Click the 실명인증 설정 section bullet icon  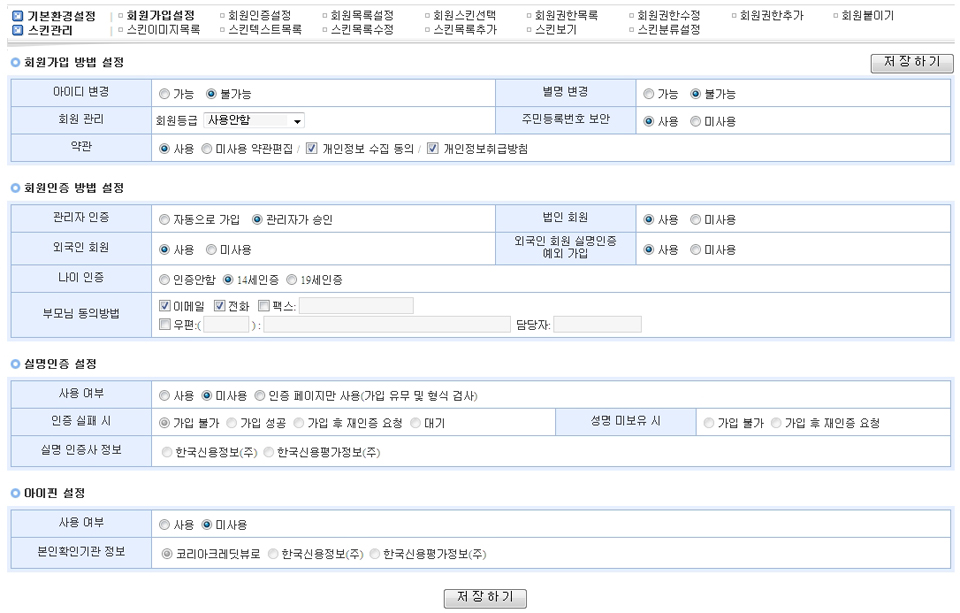coord(15,363)
